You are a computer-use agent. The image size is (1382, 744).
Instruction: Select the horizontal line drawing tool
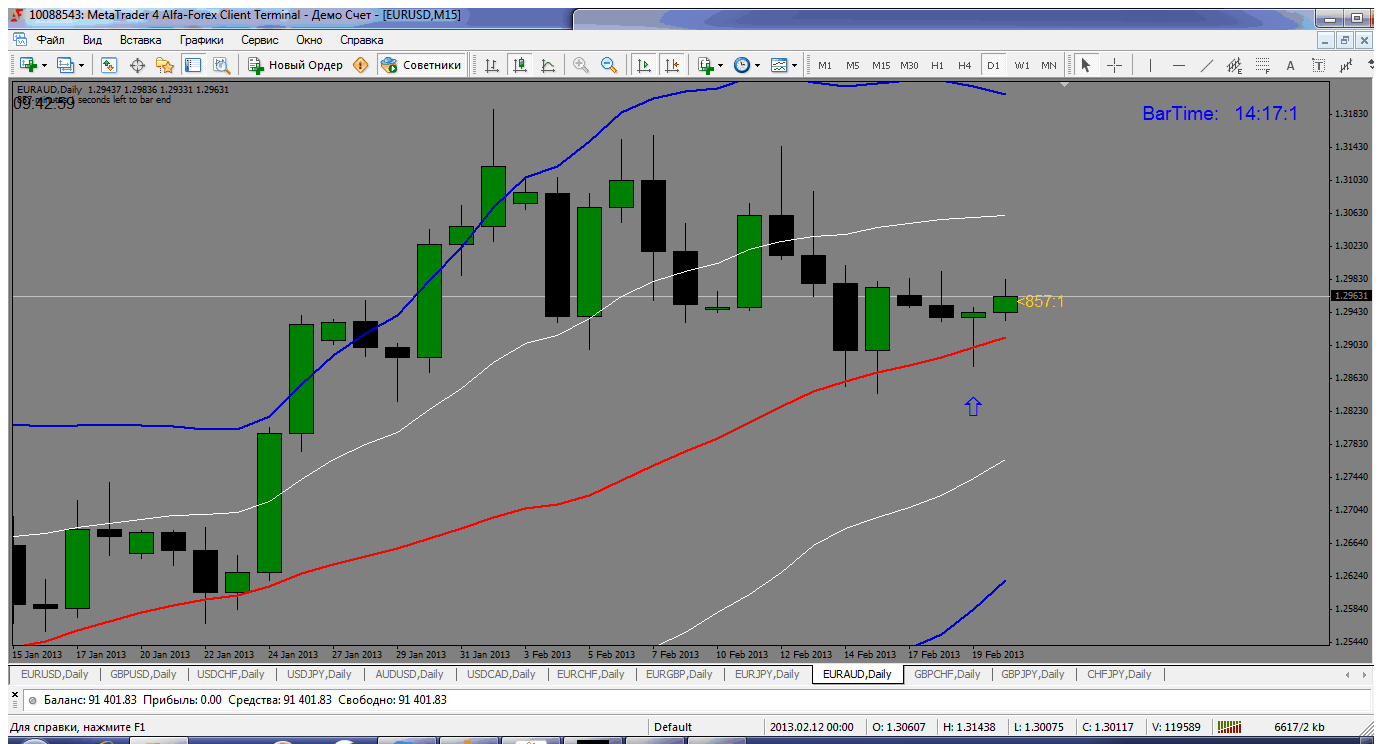[x=1179, y=65]
